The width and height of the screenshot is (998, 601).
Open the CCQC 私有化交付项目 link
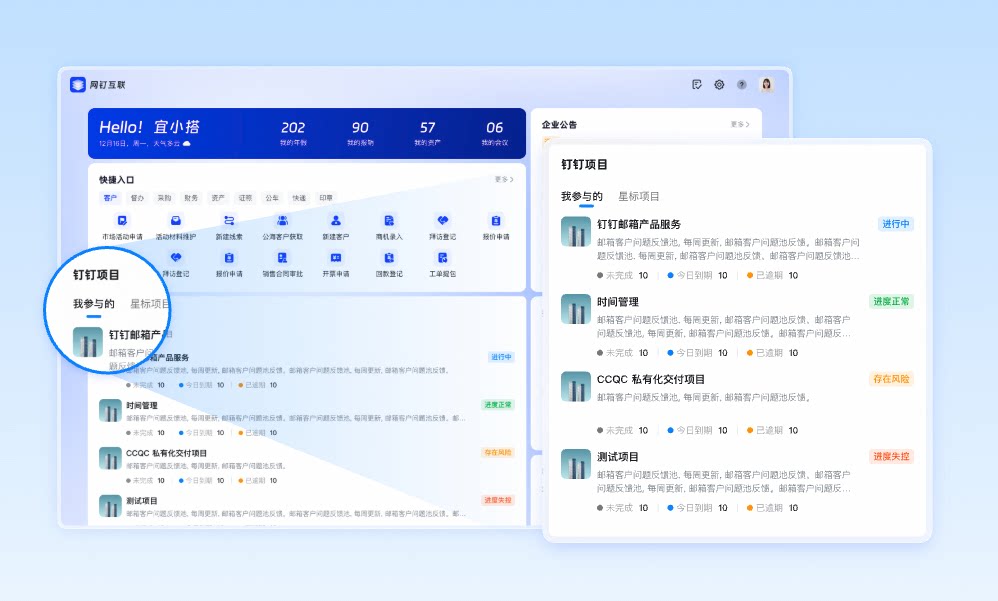click(x=650, y=379)
